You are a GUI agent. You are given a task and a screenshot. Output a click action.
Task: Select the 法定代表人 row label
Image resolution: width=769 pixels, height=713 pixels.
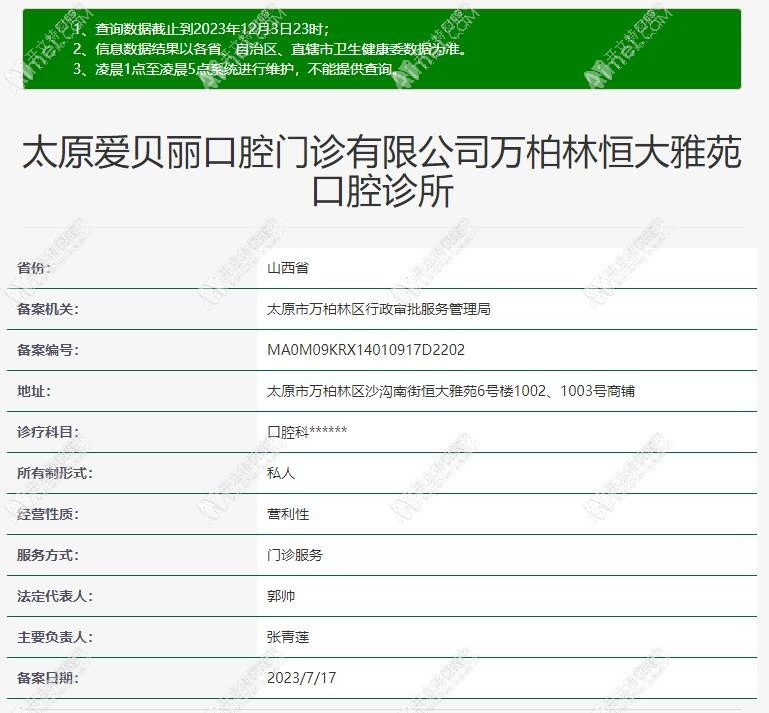pyautogui.click(x=54, y=596)
